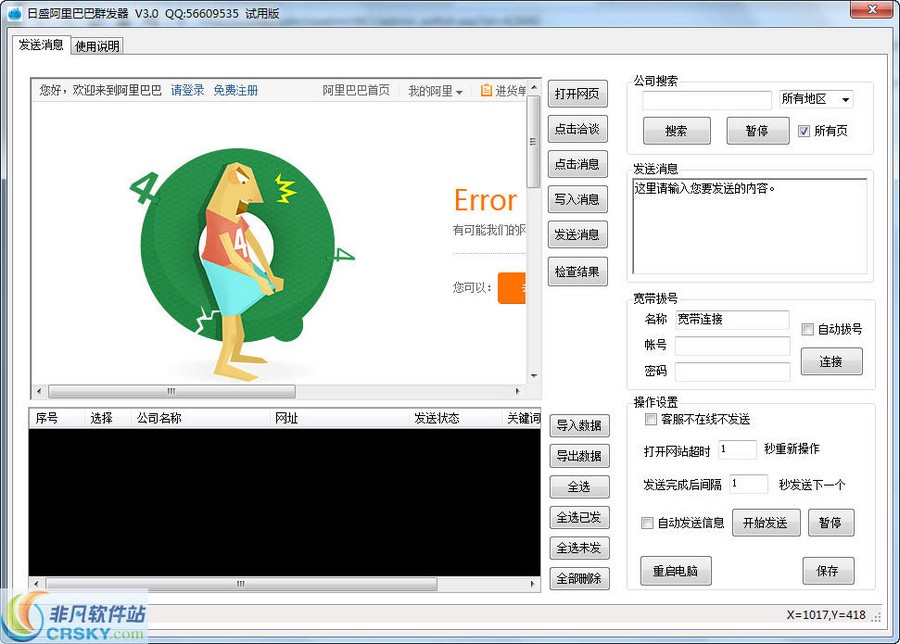The image size is (900, 644).
Task: Click the 请登录 link in the web page
Action: tap(188, 90)
